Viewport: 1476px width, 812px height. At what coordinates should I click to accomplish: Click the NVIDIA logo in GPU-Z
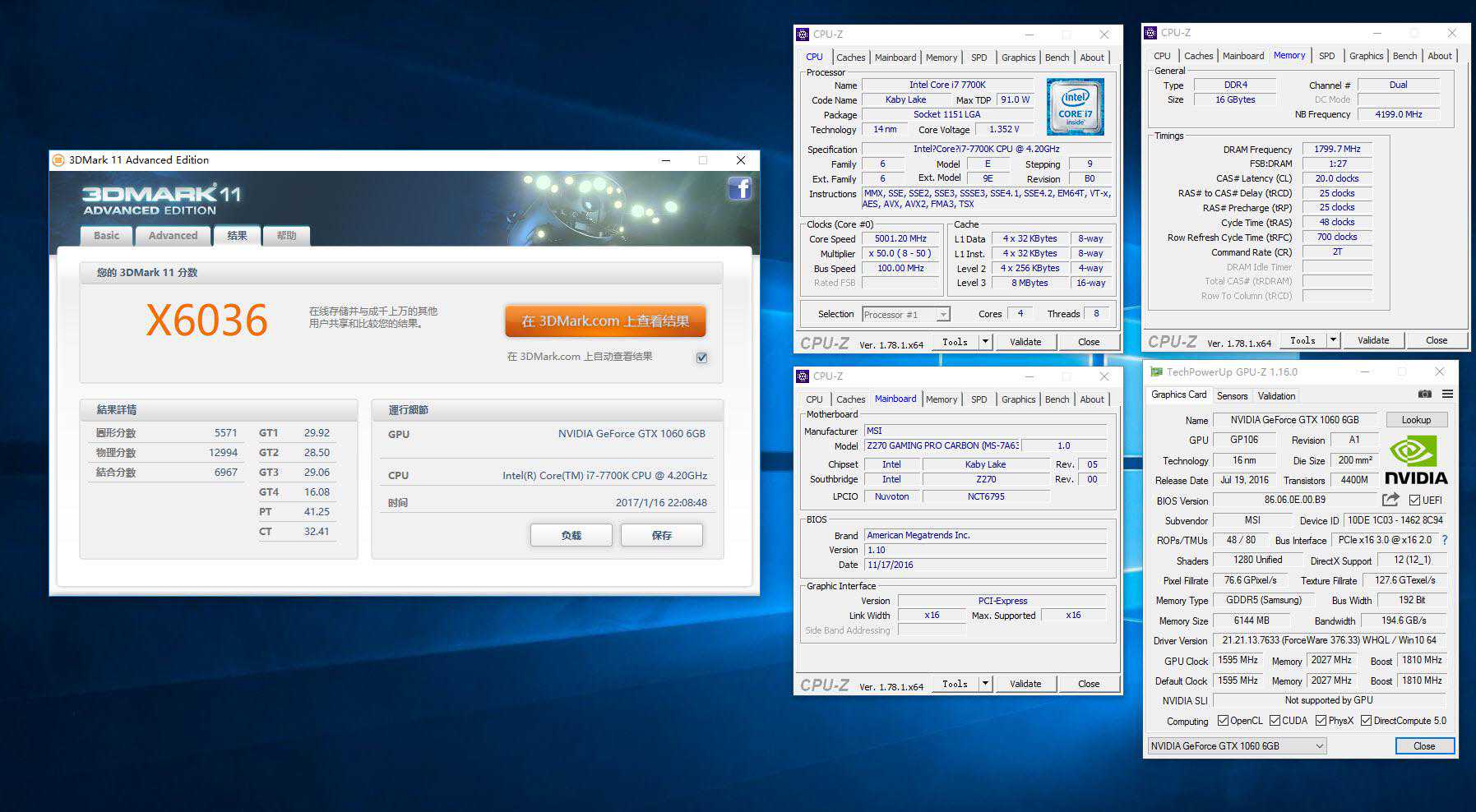click(x=1416, y=461)
